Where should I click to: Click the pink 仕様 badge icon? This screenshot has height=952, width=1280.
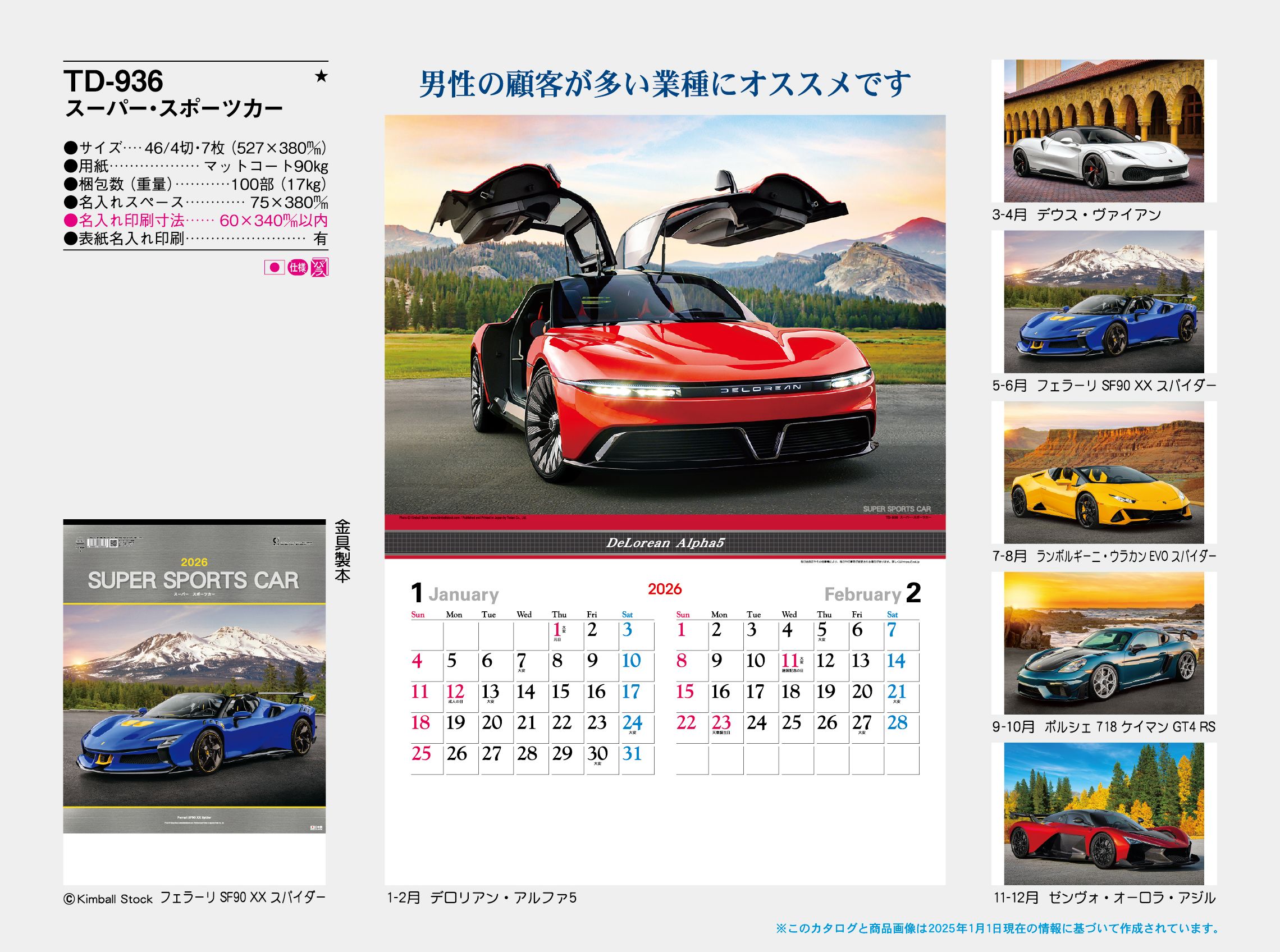(x=298, y=267)
